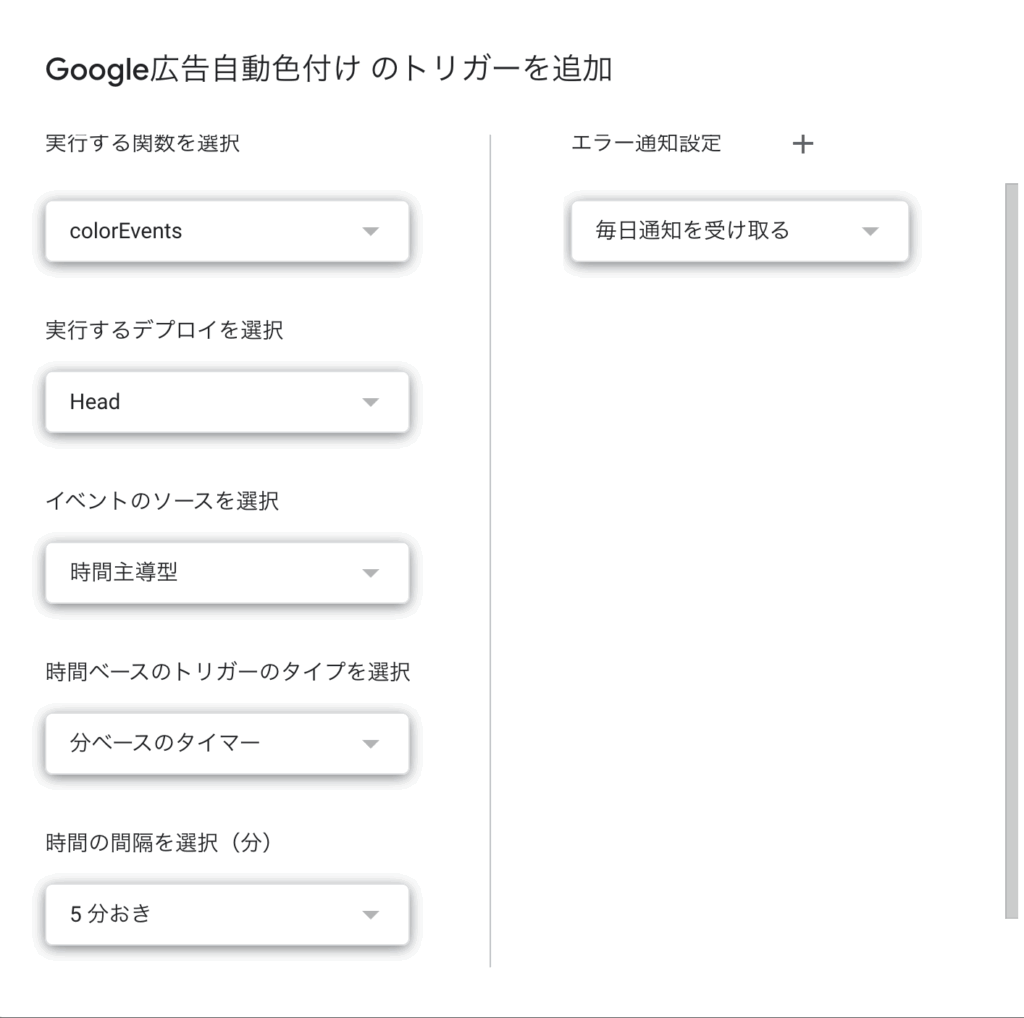Click the 実行する関数を選択 label

142,143
